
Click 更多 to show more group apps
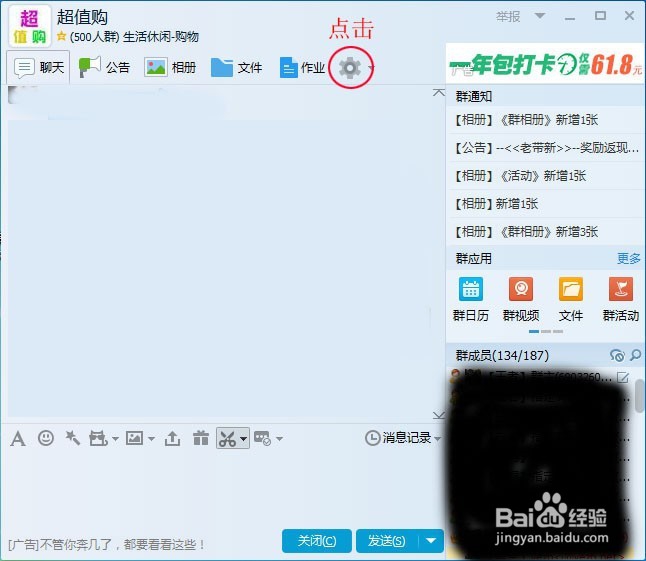[x=629, y=259]
